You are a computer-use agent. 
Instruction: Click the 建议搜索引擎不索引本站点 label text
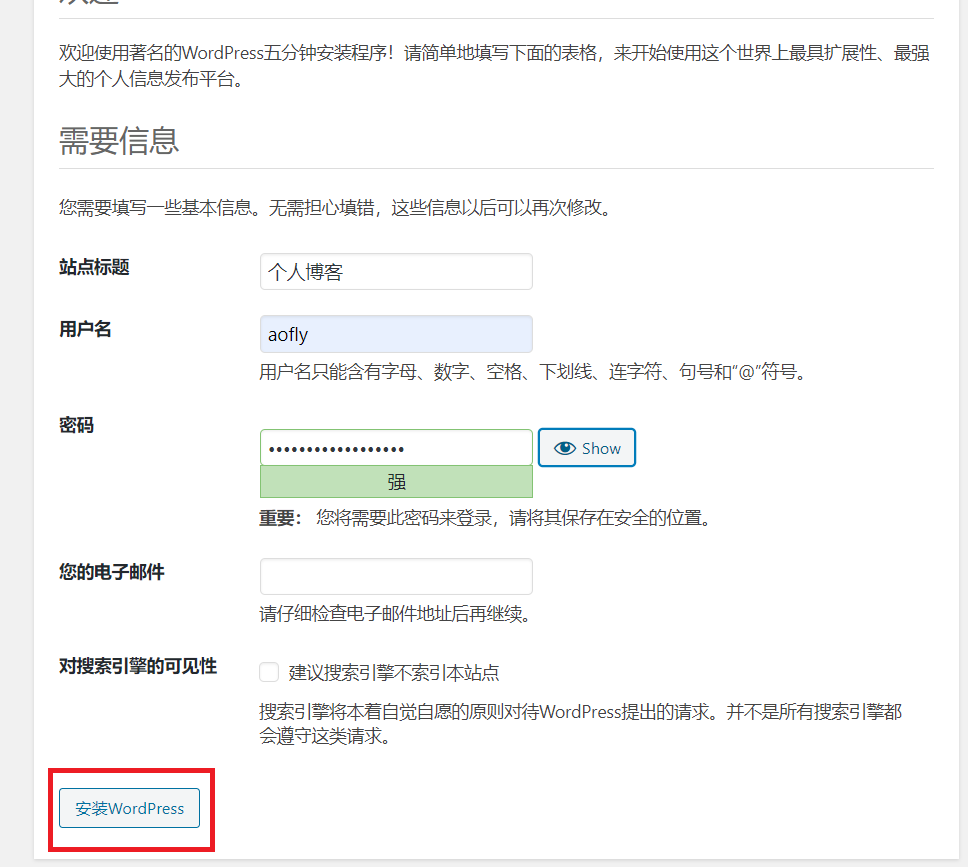394,672
